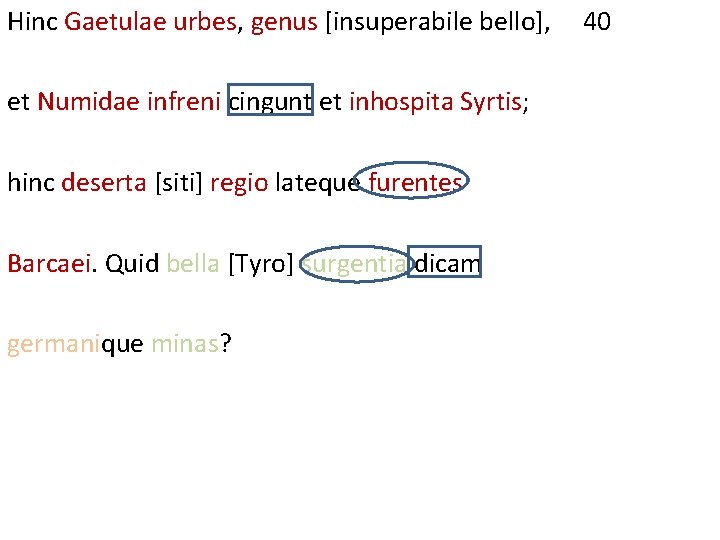Click the orange word germani
This screenshot has width=720, height=540.
coord(53,344)
